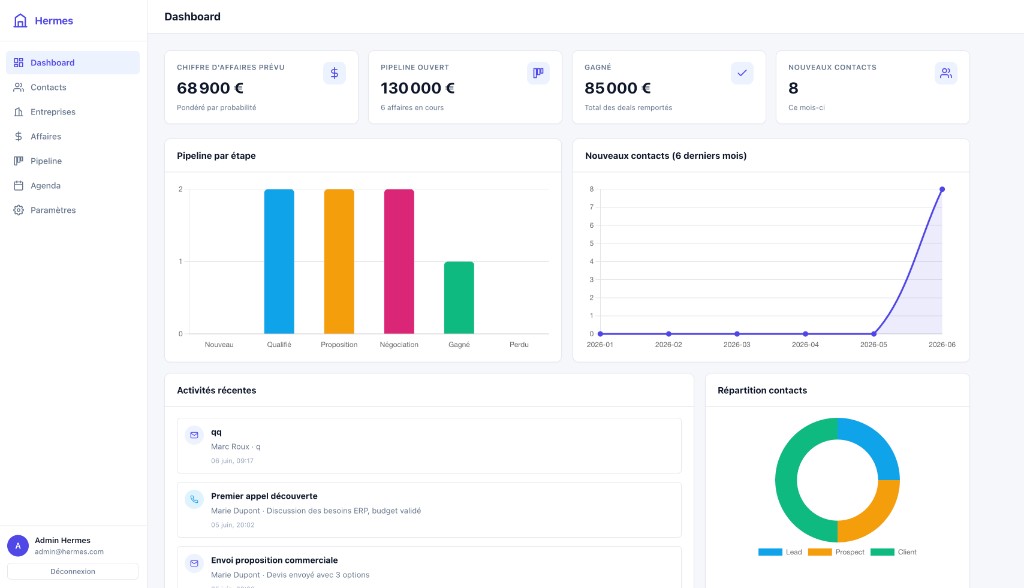Image resolution: width=1024 pixels, height=588 pixels.
Task: Click the Hermes home logo icon
Action: coord(20,20)
